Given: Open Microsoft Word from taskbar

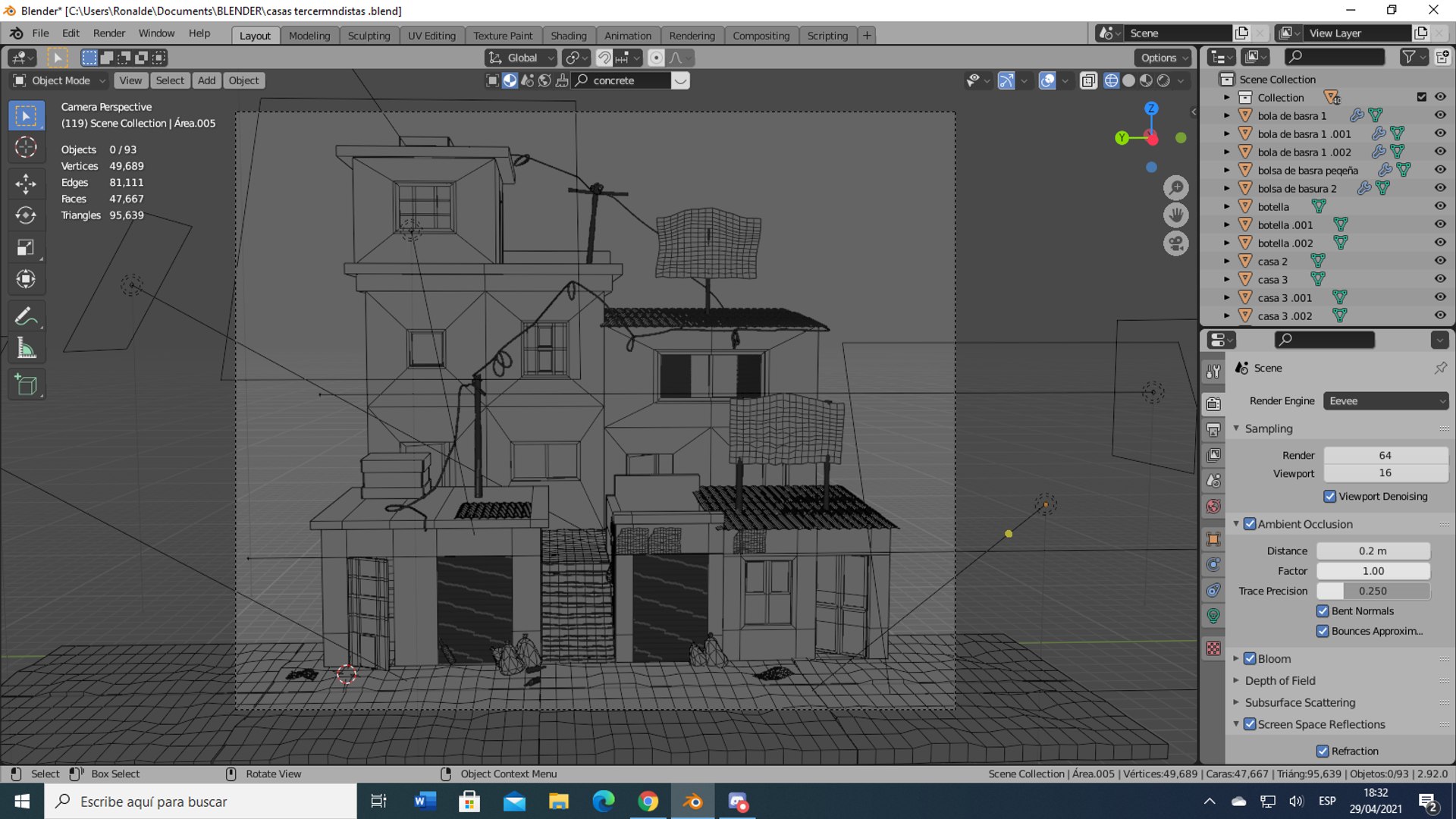Looking at the screenshot, I should [x=425, y=802].
